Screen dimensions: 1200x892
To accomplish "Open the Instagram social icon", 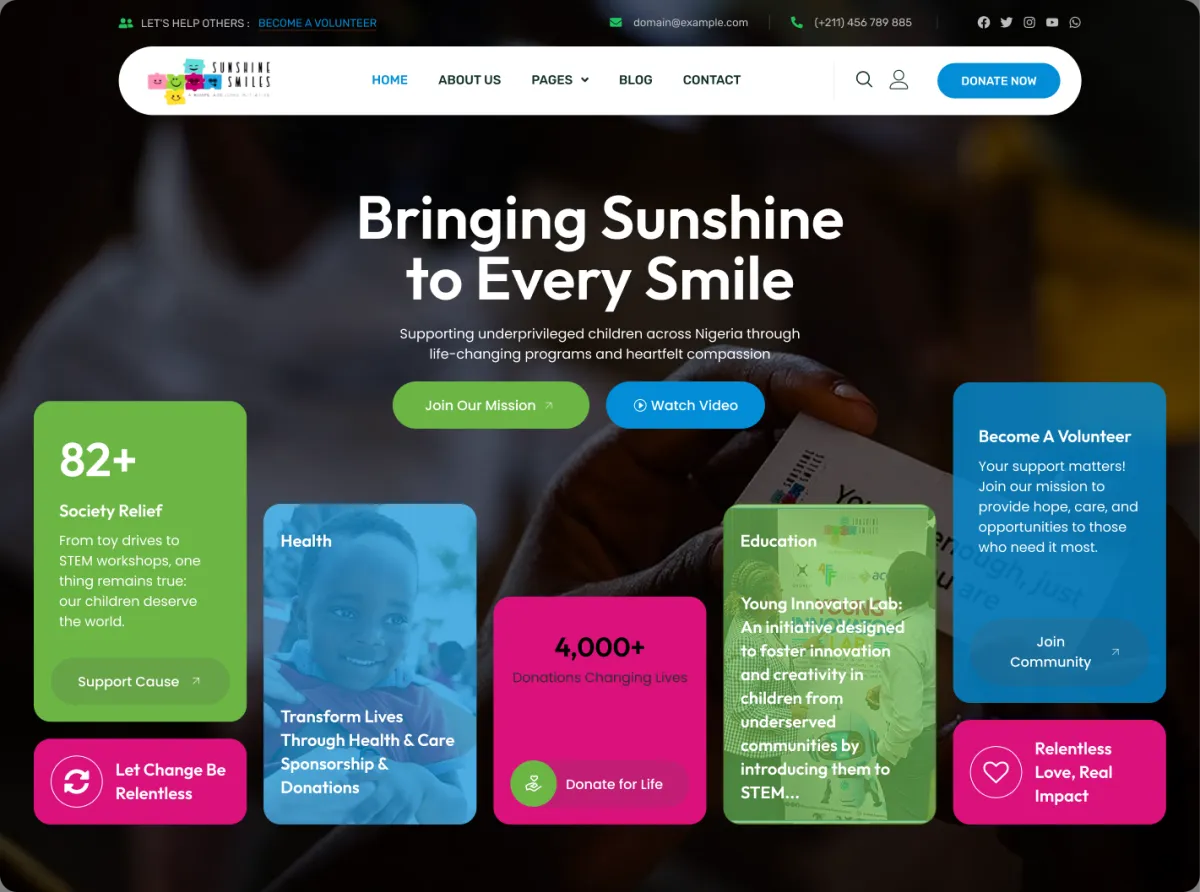I will click(x=1029, y=22).
